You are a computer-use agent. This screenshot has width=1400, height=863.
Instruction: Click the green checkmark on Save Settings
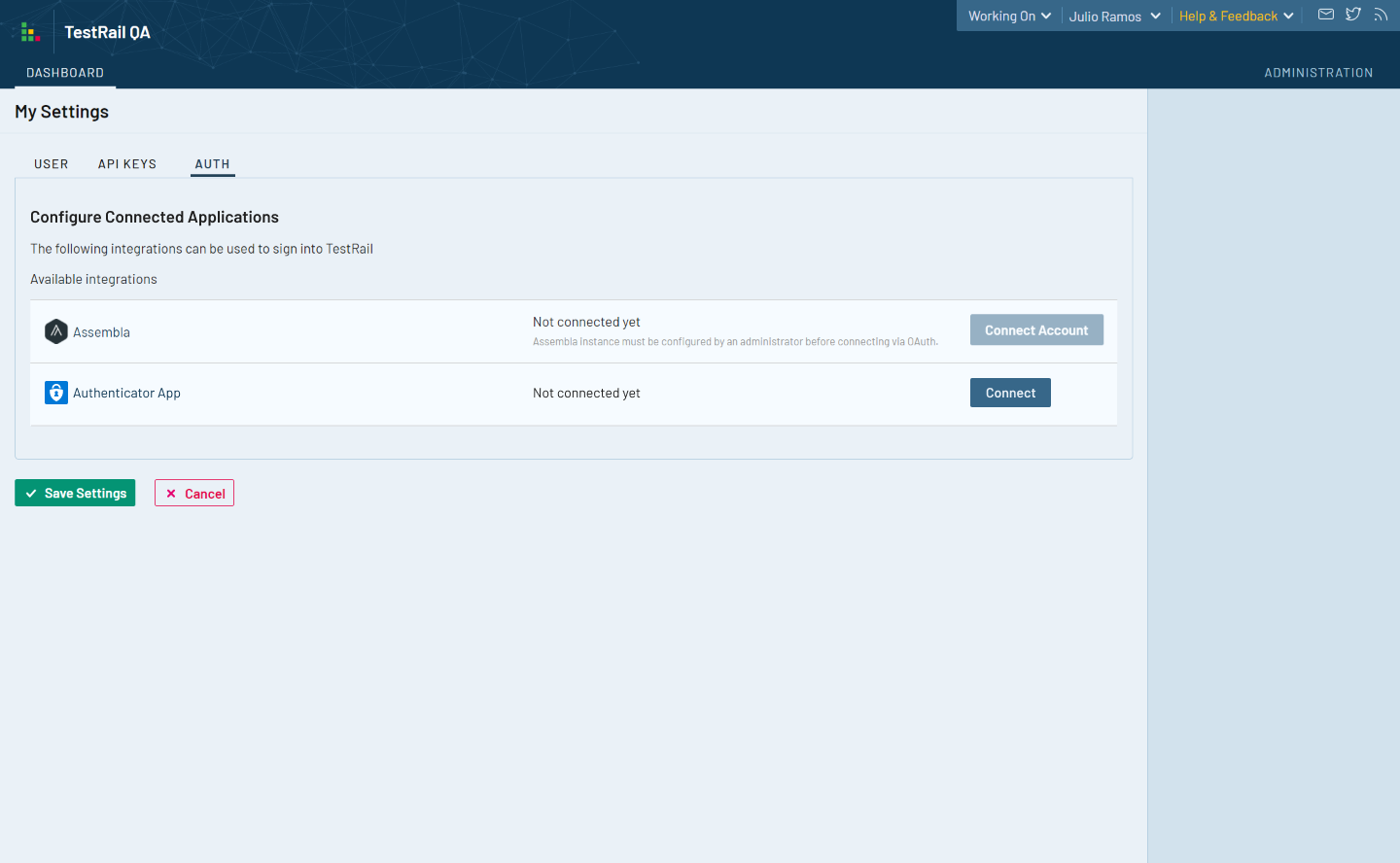(x=31, y=494)
